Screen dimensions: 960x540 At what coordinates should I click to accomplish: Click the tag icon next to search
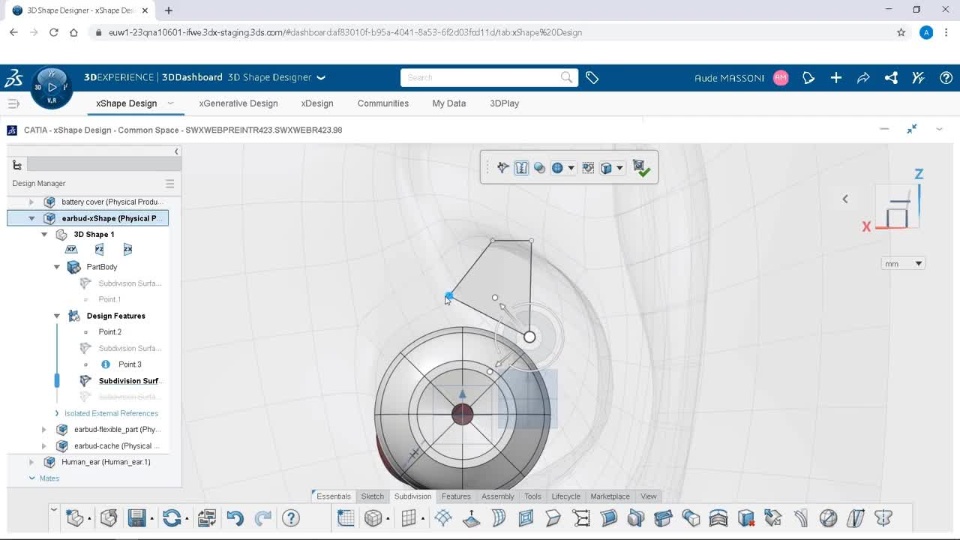coord(592,78)
